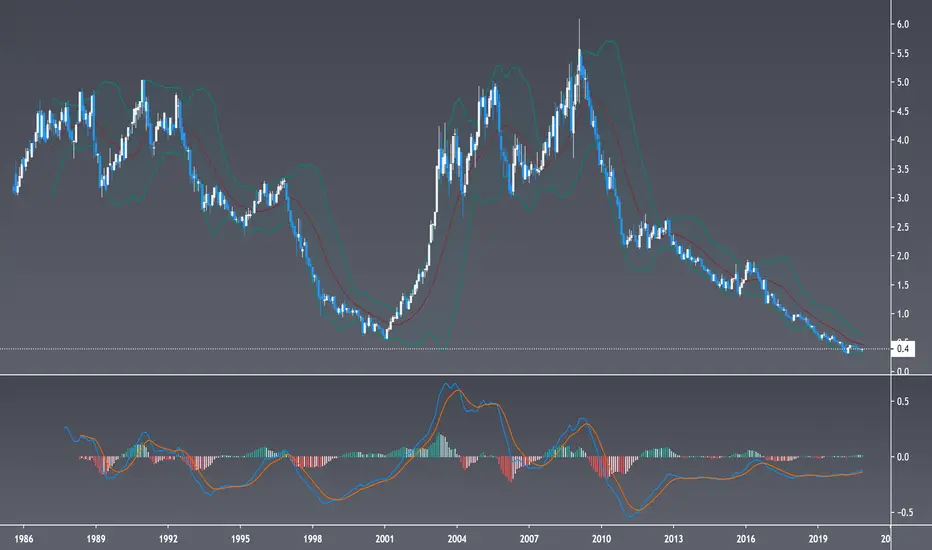This screenshot has height=550, width=932.
Task: Click the 2.5 price scale value
Action: [903, 227]
